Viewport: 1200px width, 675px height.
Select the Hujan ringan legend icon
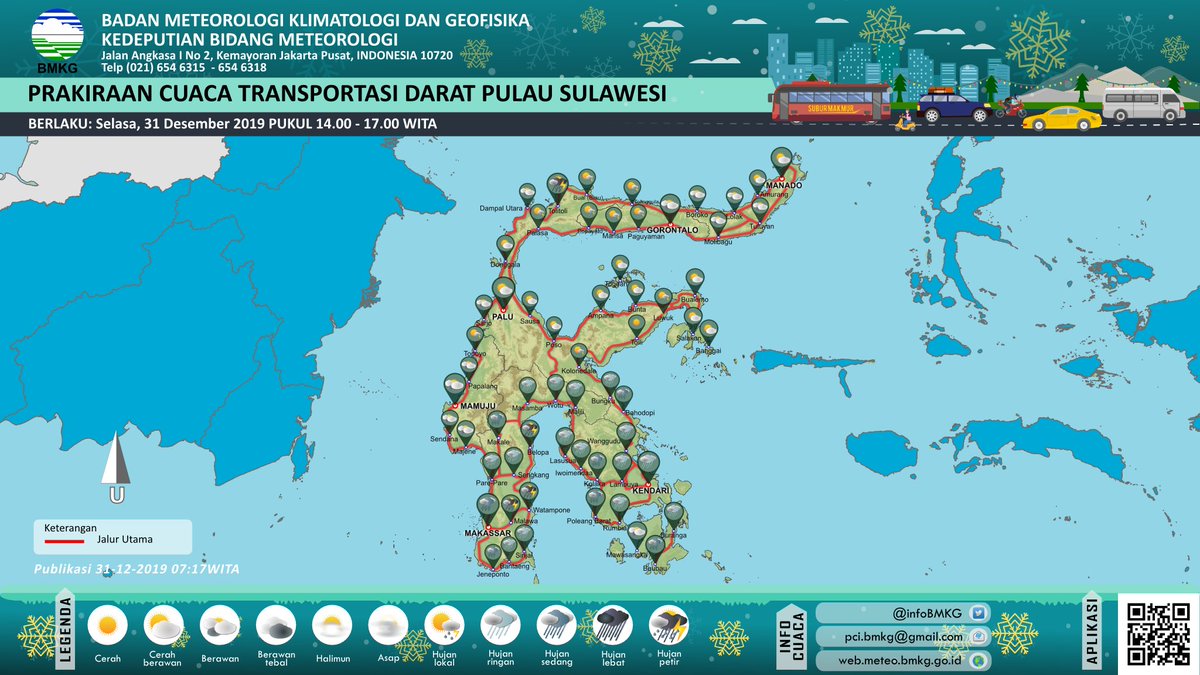pos(501,626)
